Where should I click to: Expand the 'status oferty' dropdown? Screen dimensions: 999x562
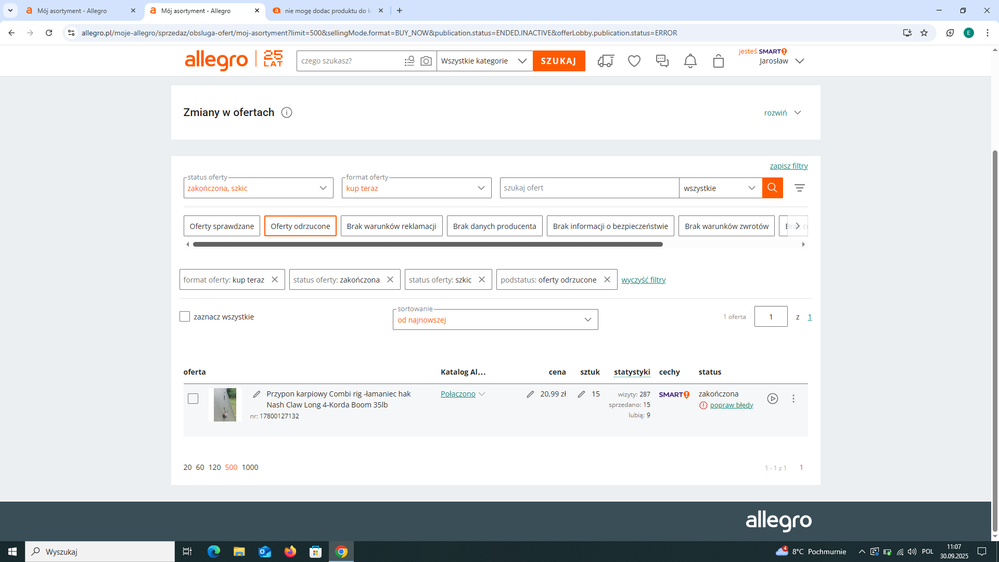[323, 188]
